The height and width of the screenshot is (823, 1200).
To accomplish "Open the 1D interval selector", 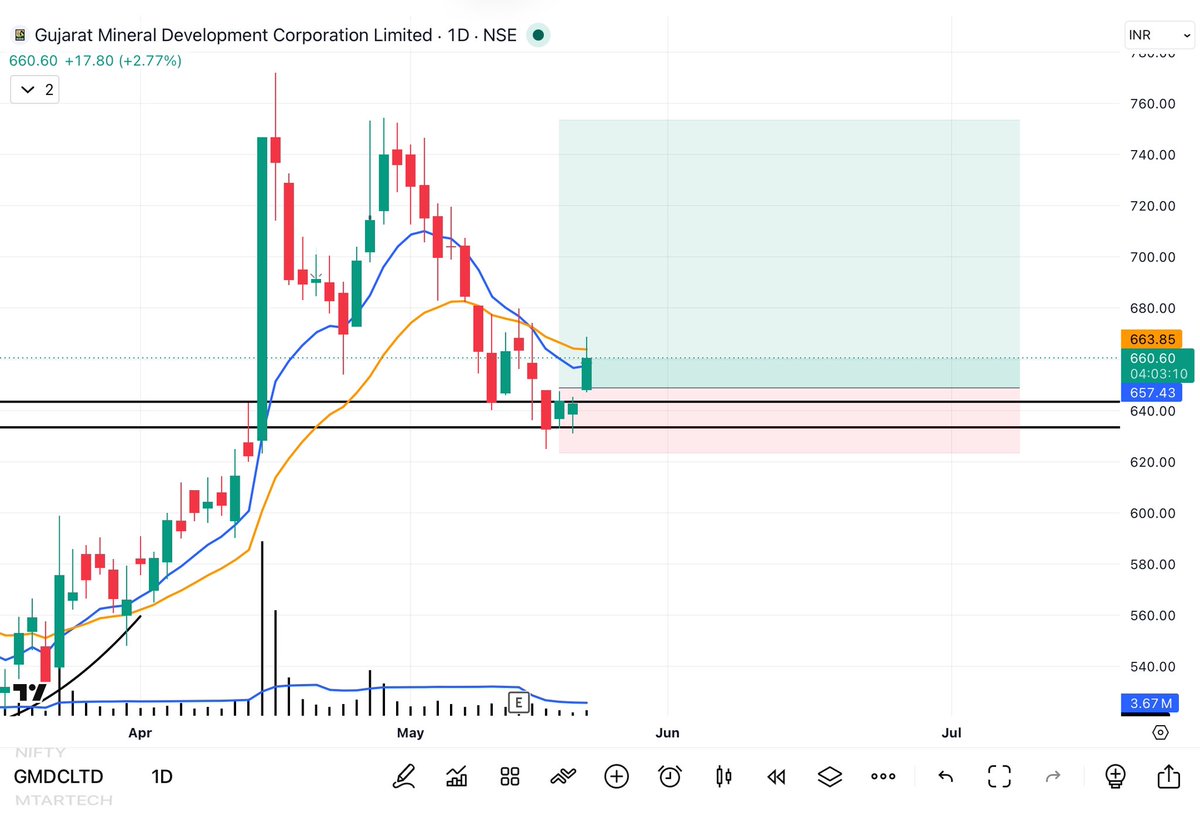I will click(162, 776).
